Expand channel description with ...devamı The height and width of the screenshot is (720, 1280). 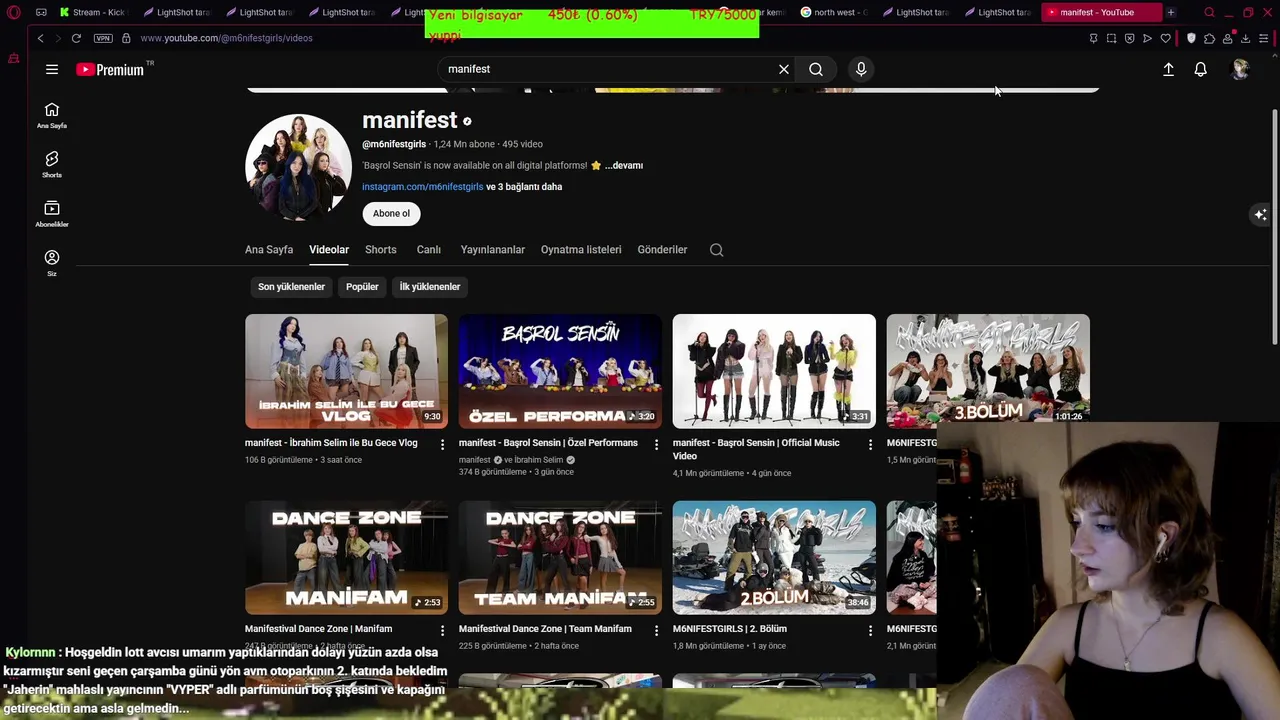[x=624, y=166]
